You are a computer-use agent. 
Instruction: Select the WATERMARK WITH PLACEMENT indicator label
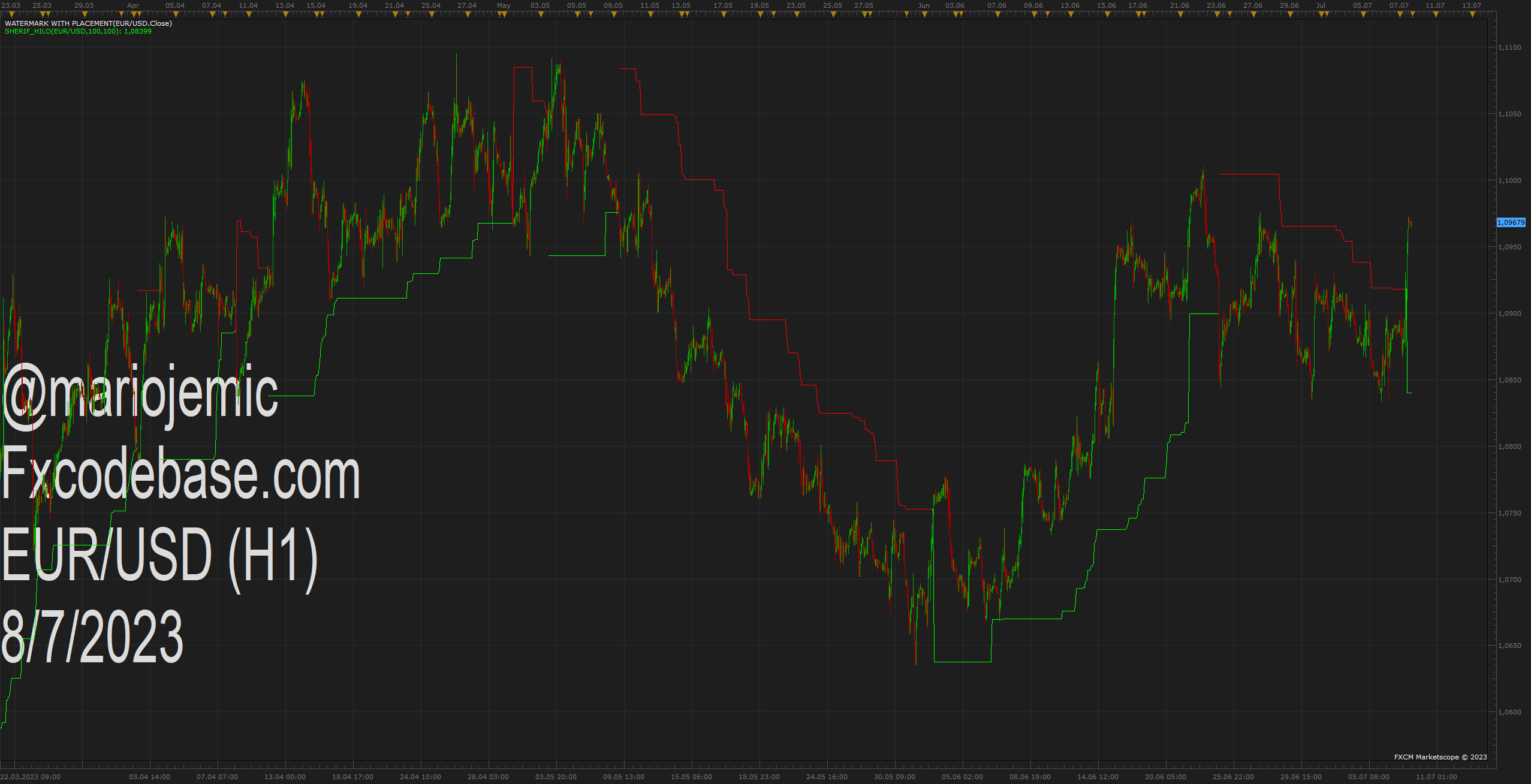[88, 23]
